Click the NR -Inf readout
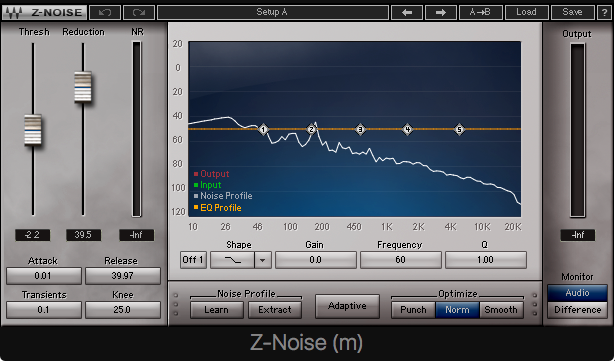Image resolution: width=615 pixels, height=361 pixels. click(x=136, y=235)
